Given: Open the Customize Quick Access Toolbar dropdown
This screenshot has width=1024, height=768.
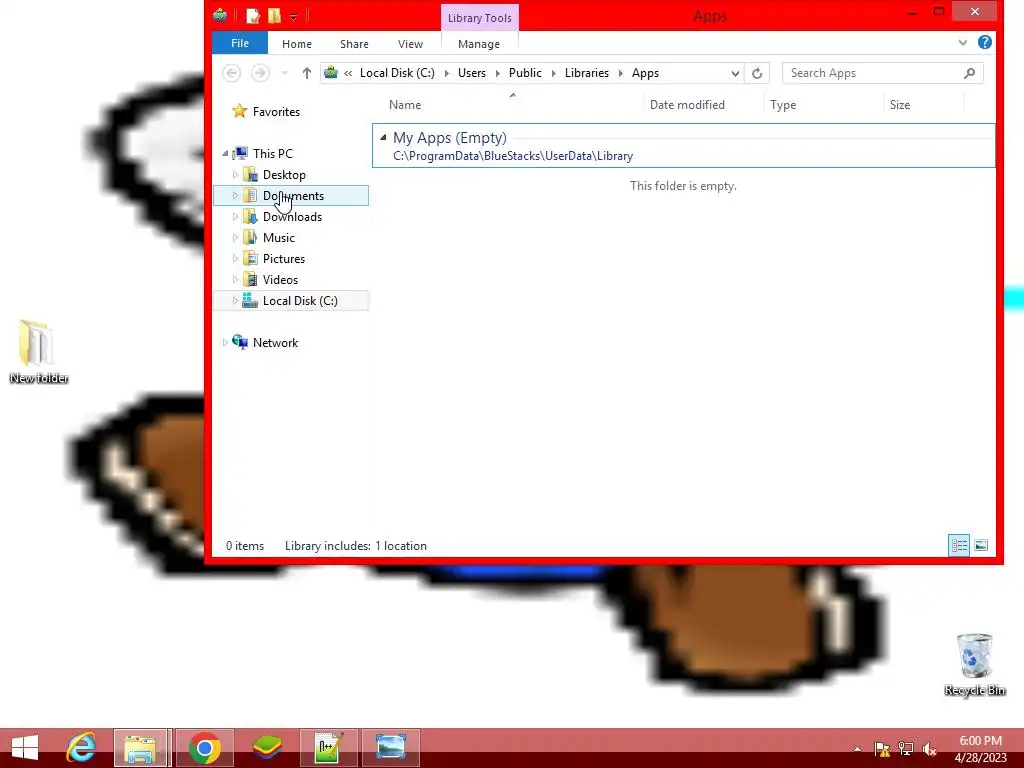Looking at the screenshot, I should pyautogui.click(x=293, y=17).
